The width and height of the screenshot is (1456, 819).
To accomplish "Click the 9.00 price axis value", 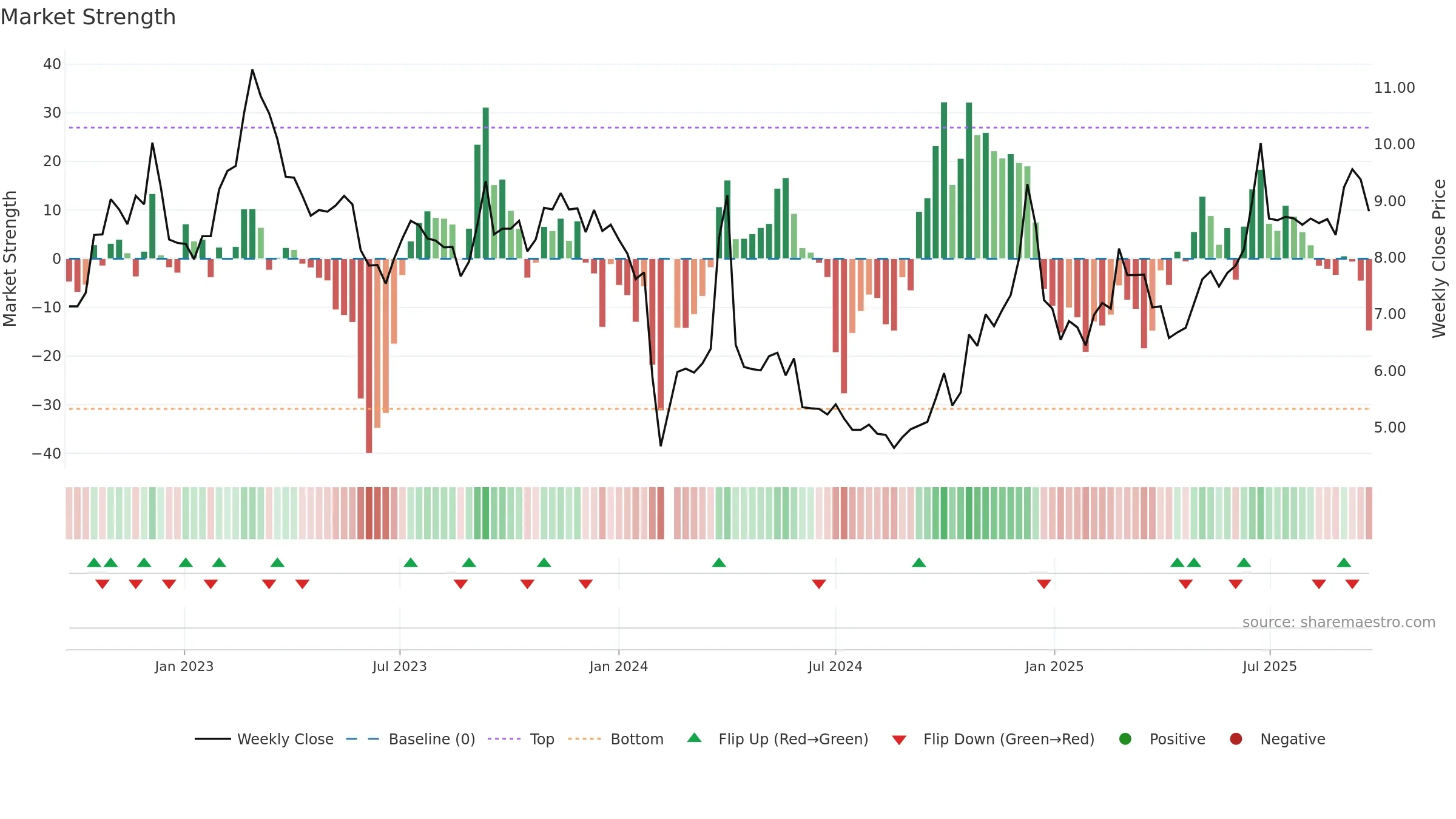I will (x=1389, y=201).
